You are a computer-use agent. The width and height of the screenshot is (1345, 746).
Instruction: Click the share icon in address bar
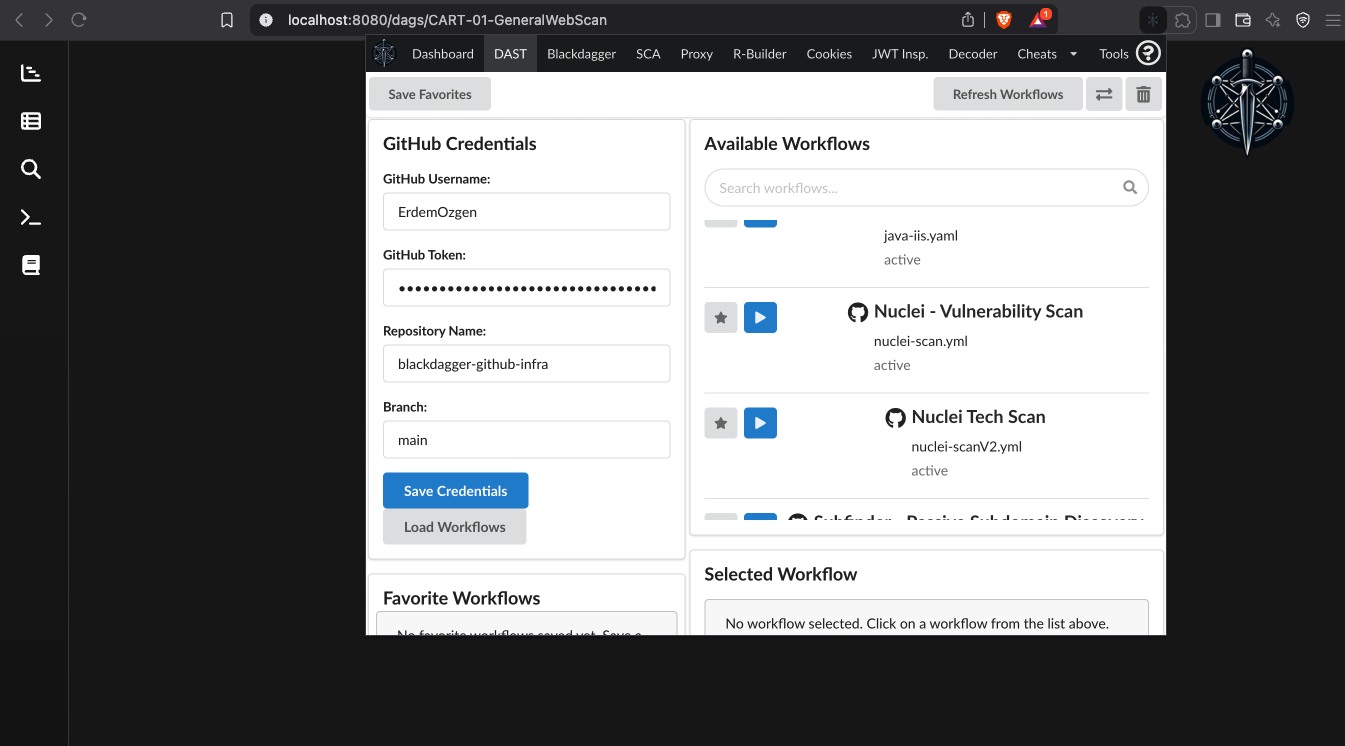click(968, 20)
